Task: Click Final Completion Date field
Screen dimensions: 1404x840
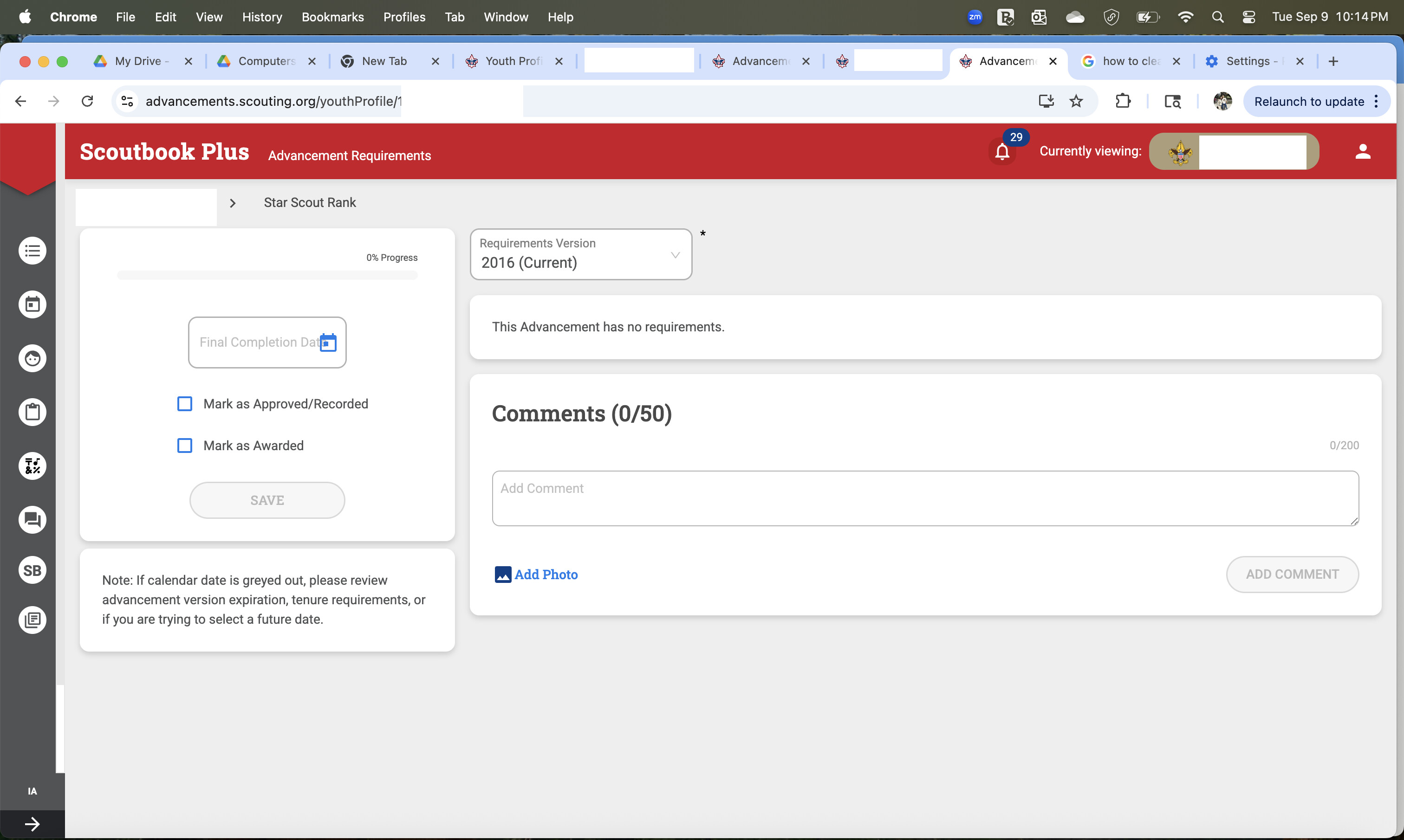Action: coord(267,342)
